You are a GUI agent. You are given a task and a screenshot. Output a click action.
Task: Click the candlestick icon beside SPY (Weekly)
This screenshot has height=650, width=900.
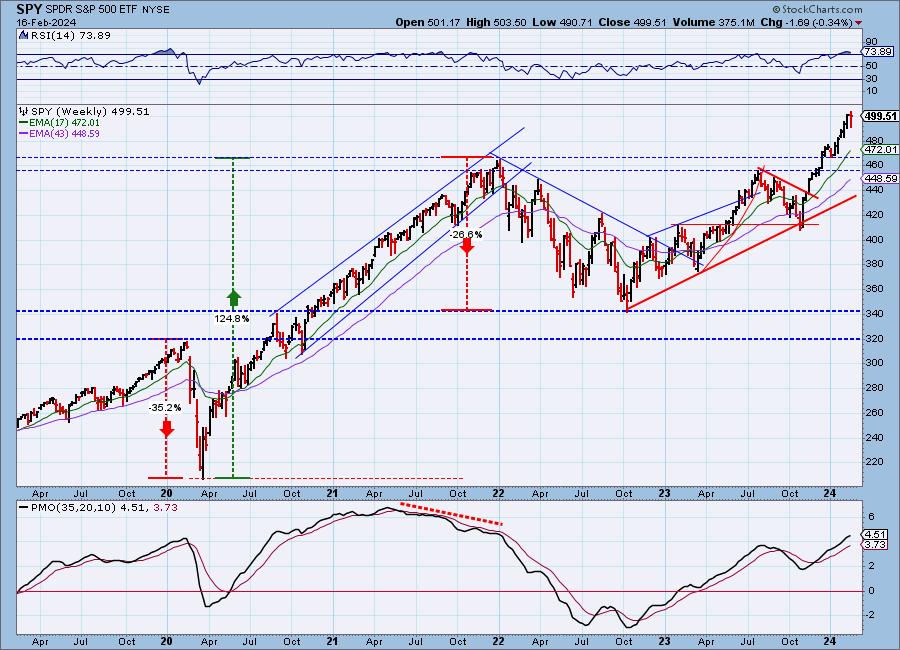click(x=23, y=111)
